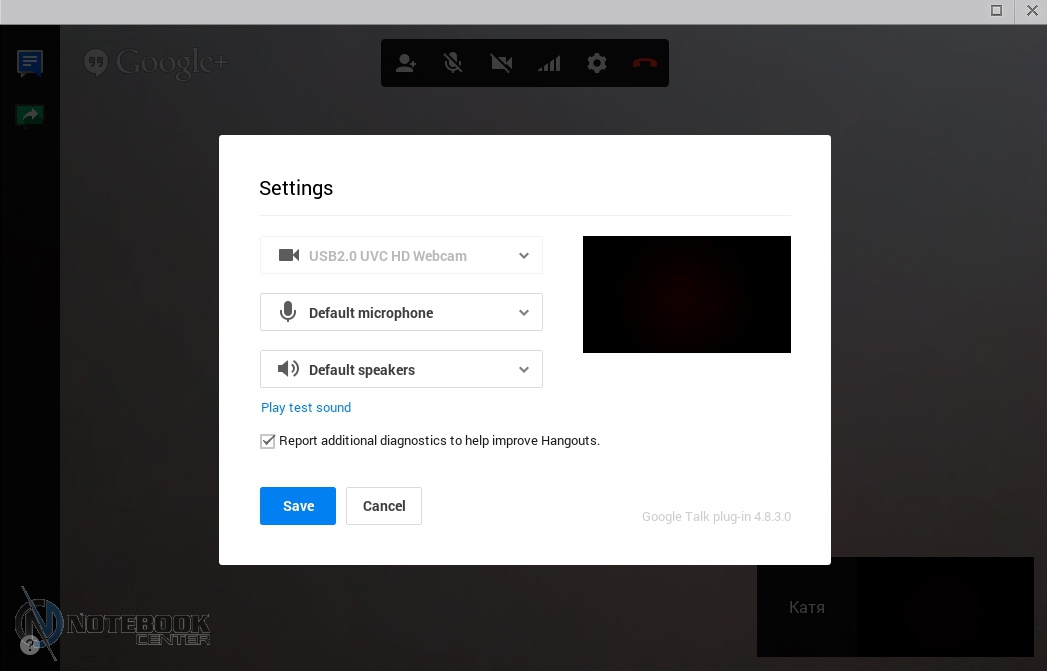Save the settings
This screenshot has height=671, width=1047.
pos(298,506)
